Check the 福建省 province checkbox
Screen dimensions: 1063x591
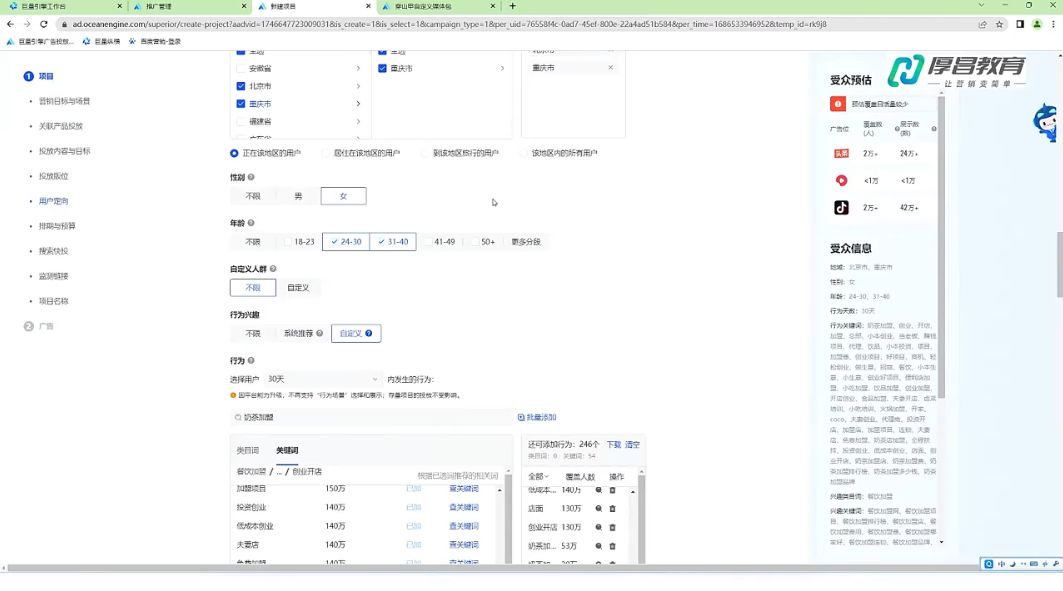[241, 121]
